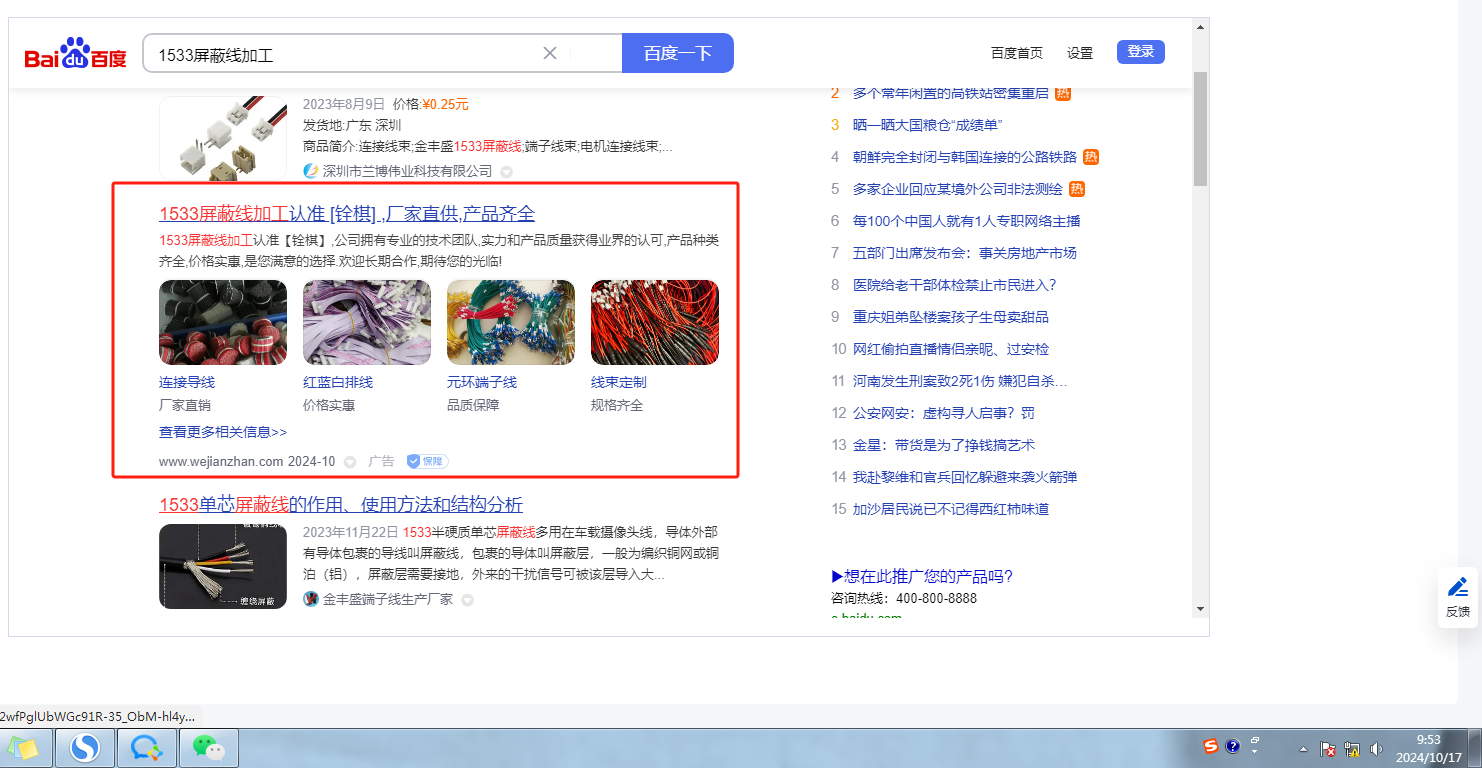Image resolution: width=1482 pixels, height=768 pixels.
Task: Click the 深圳市兰博伟业科技有限公司 source link
Action: point(408,171)
